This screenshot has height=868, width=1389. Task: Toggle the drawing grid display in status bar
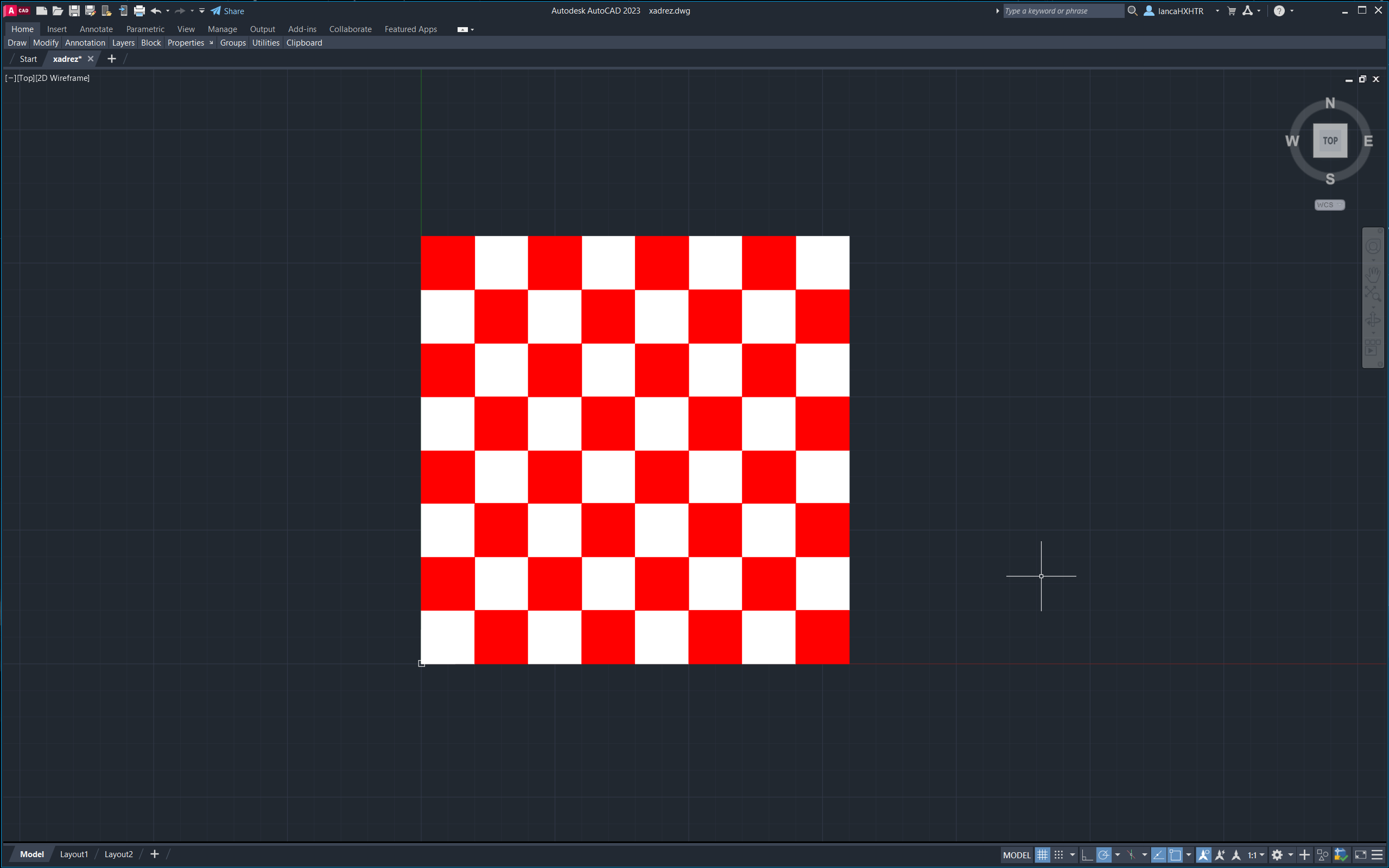point(1042,855)
